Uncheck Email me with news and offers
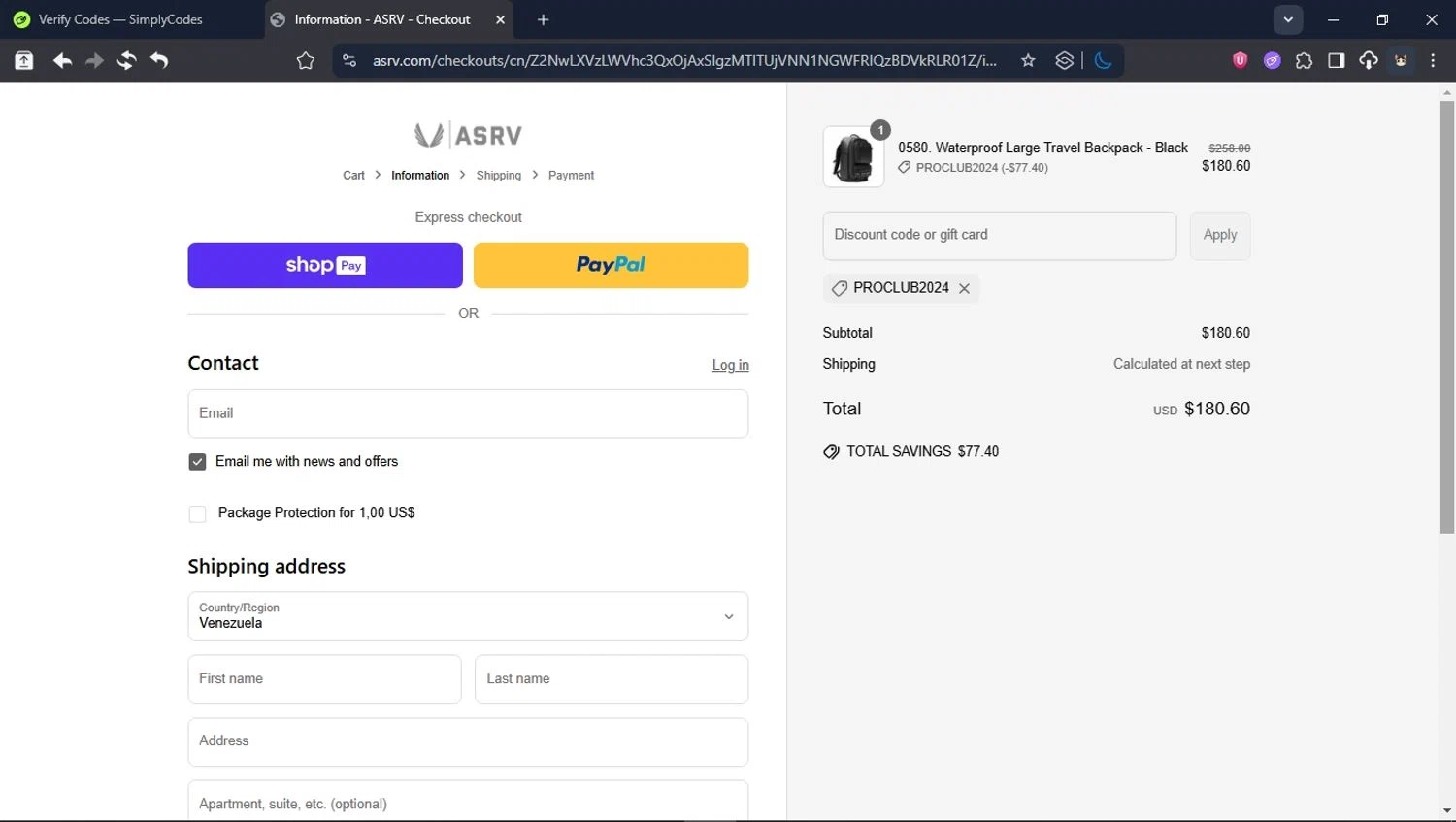 point(197,462)
